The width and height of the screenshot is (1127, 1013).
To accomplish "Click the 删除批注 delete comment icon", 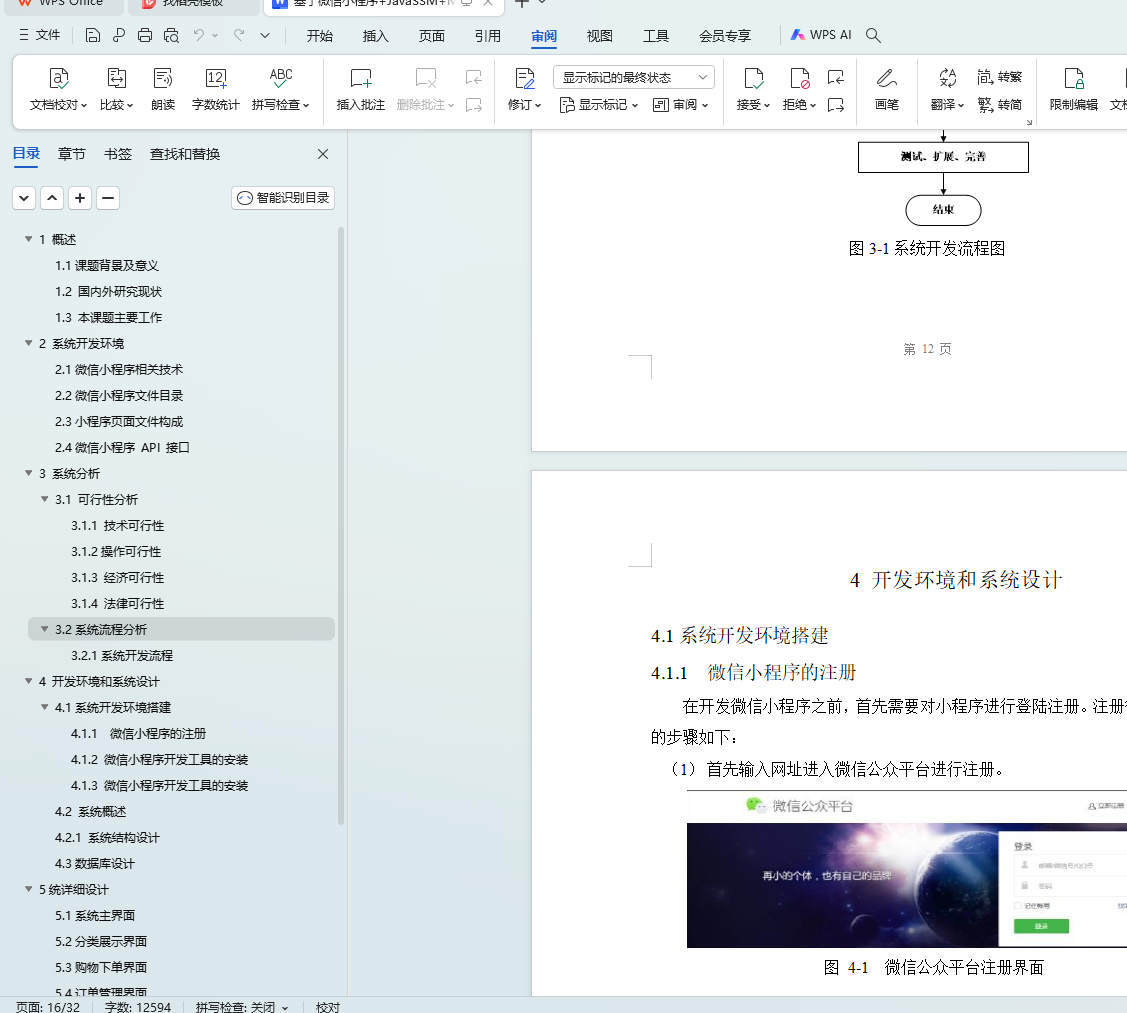I will point(426,78).
